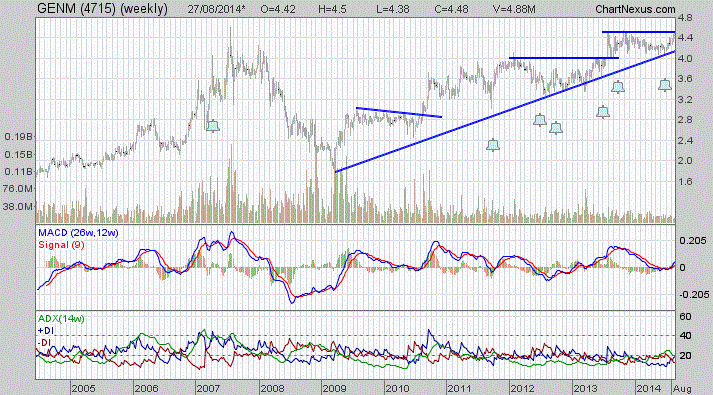Viewport: 713px width, 395px height.
Task: Click the 2007 label on time axis
Action: pyautogui.click(x=208, y=389)
